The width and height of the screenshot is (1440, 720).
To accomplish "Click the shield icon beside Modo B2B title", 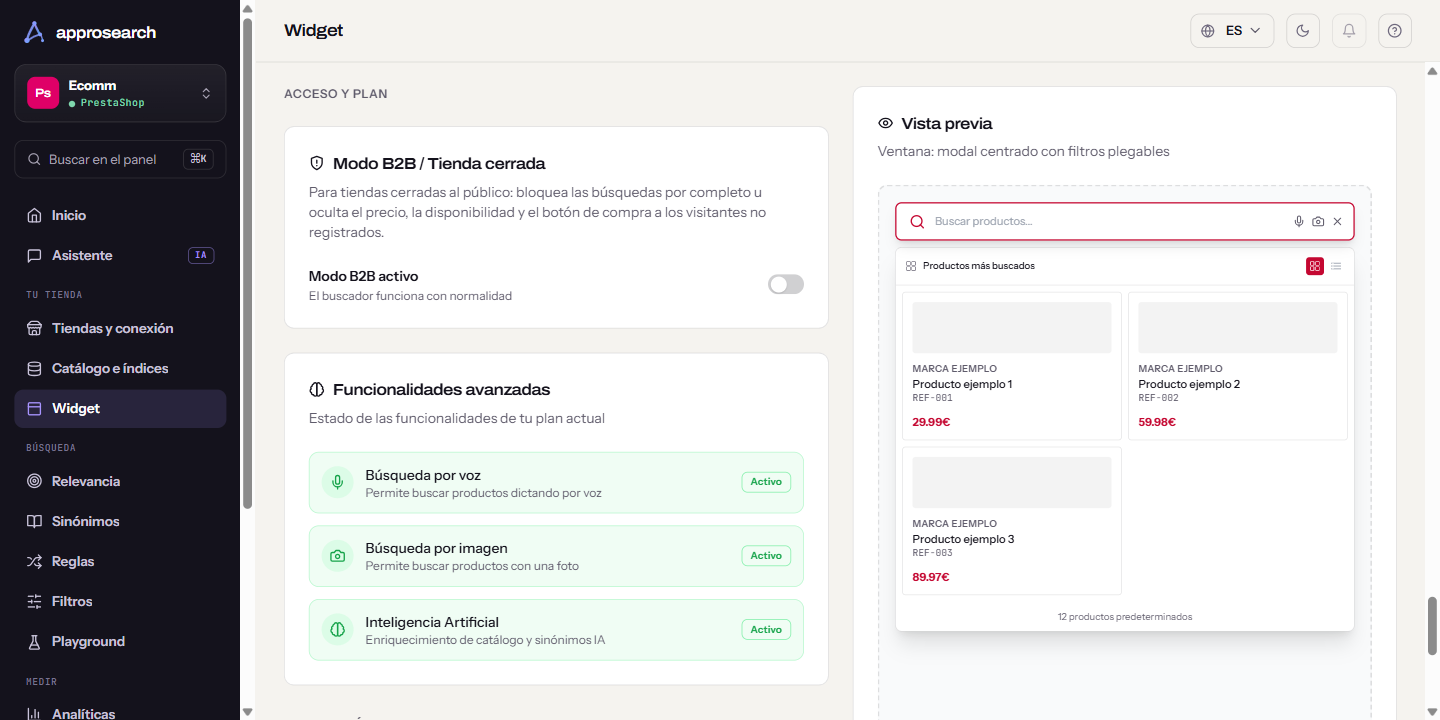I will click(x=317, y=163).
